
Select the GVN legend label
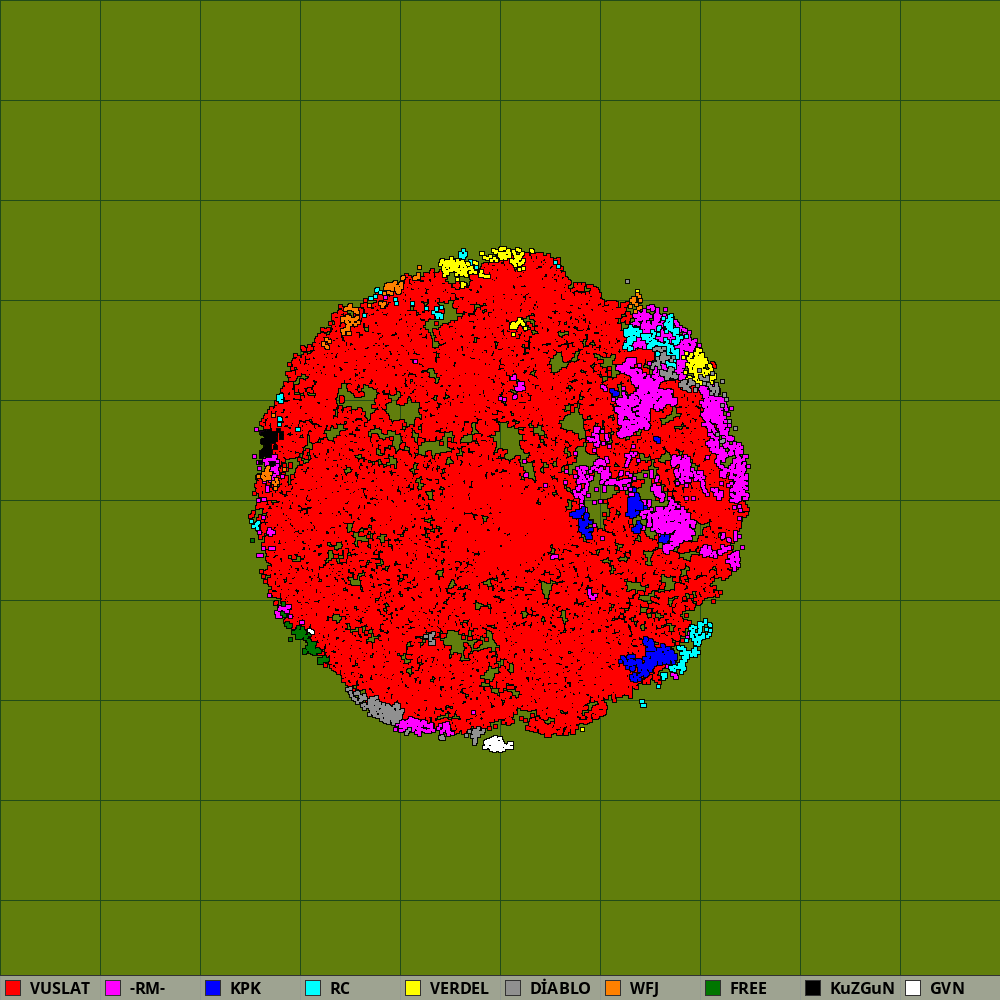pos(947,989)
